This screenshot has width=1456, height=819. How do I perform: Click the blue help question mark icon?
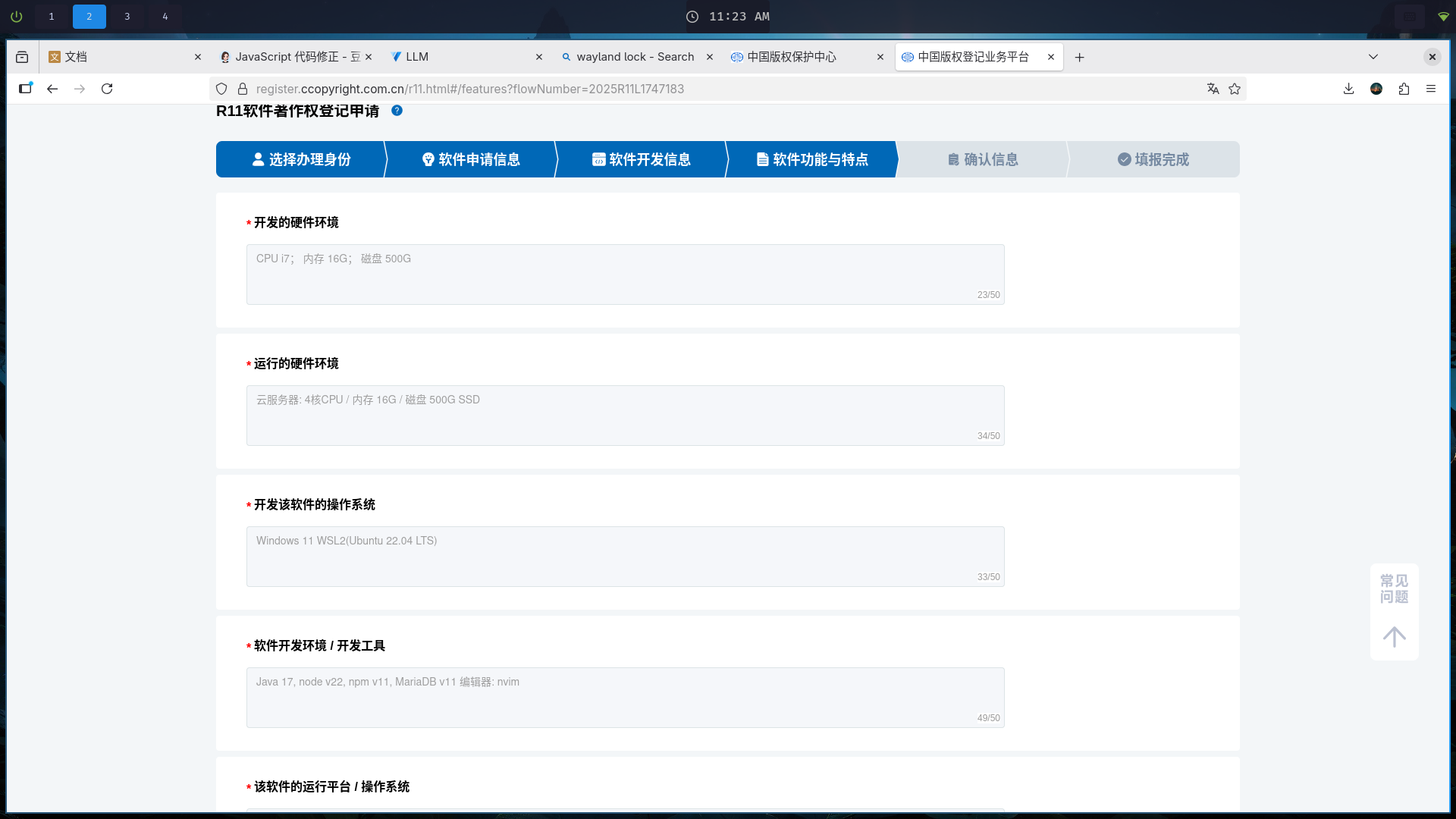pos(397,111)
